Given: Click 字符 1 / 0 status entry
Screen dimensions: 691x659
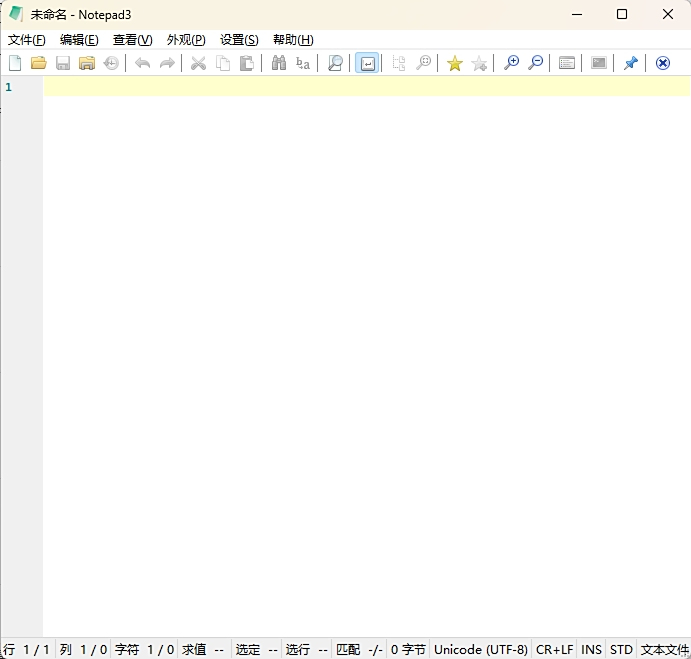Looking at the screenshot, I should point(144,649).
